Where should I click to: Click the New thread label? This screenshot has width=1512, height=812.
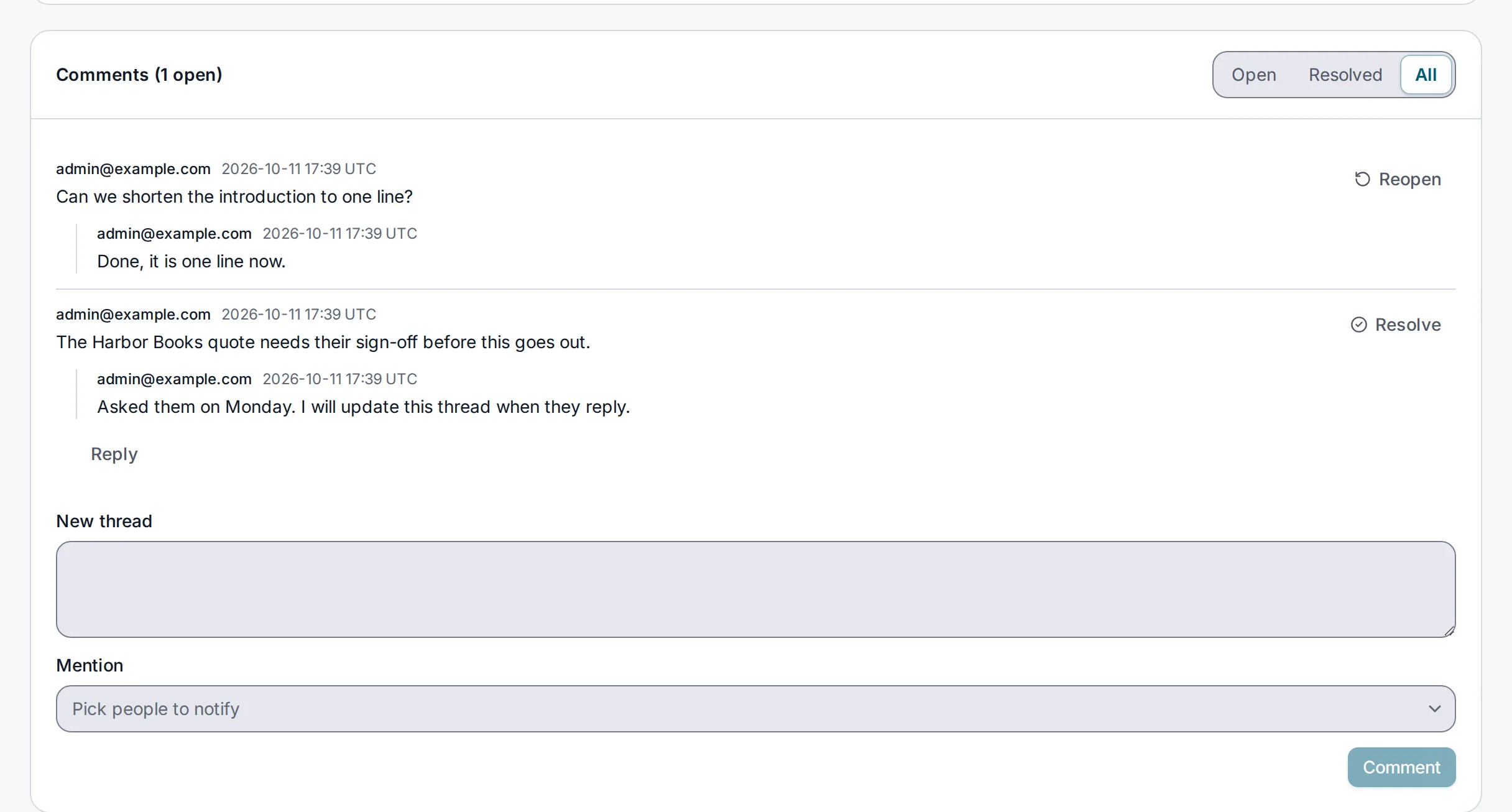(104, 521)
